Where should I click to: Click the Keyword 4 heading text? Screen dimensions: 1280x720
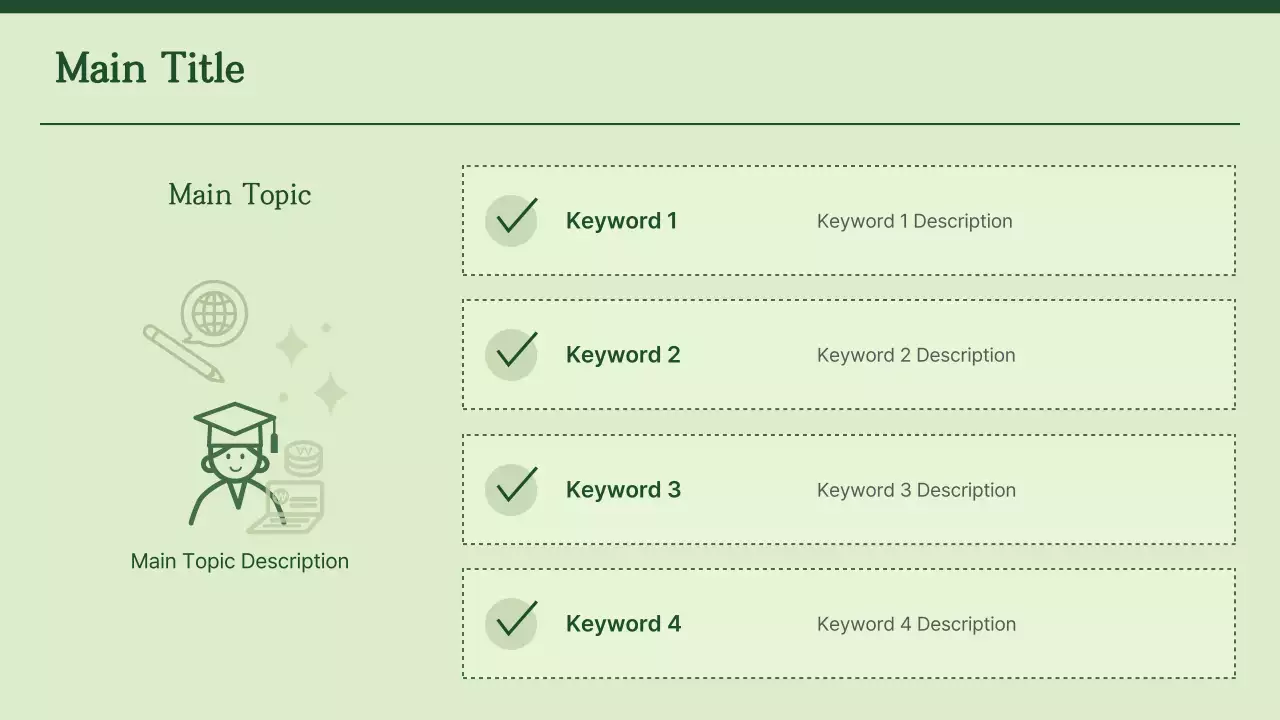[x=623, y=624]
